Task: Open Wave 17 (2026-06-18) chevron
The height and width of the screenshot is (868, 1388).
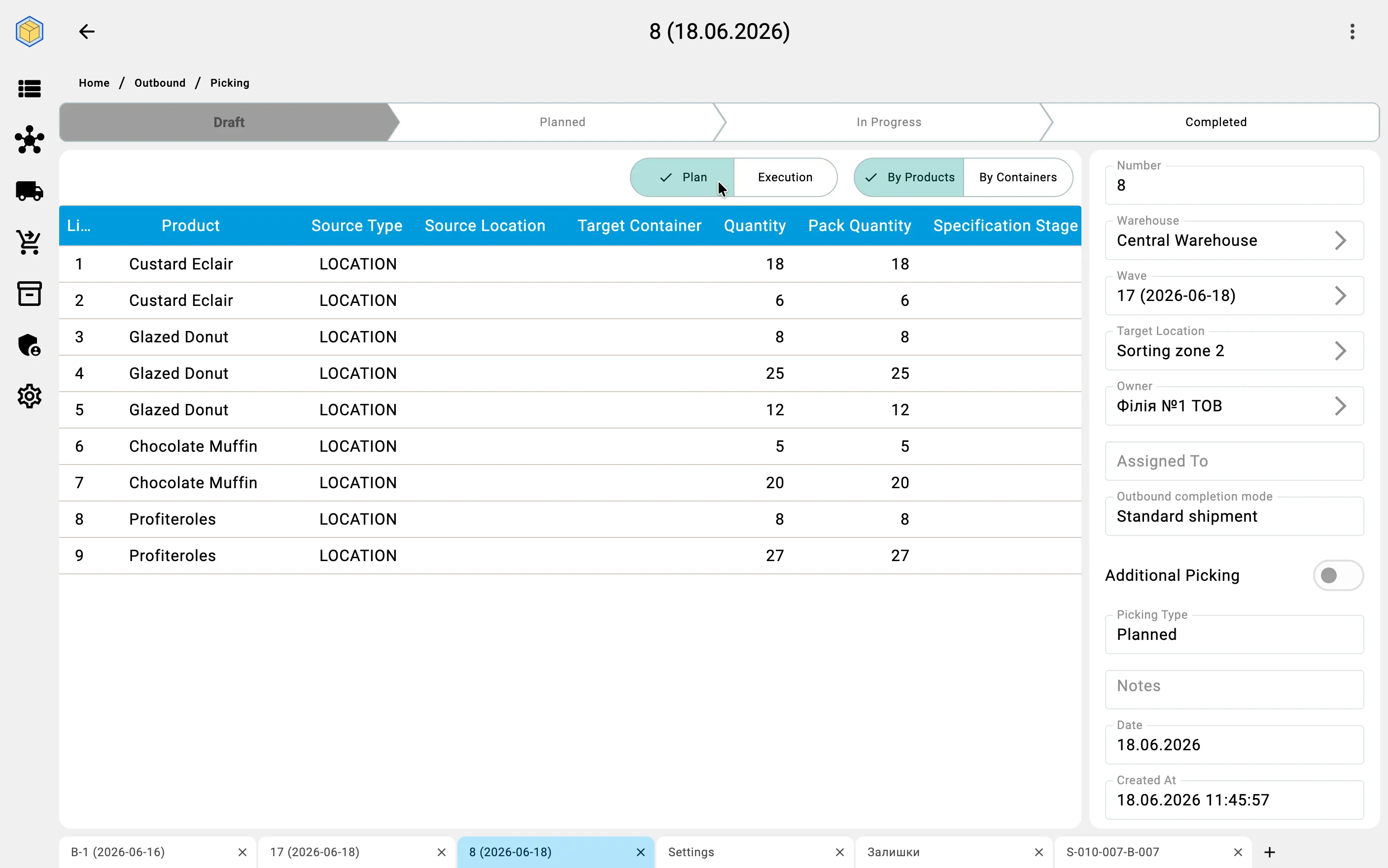Action: [1340, 296]
